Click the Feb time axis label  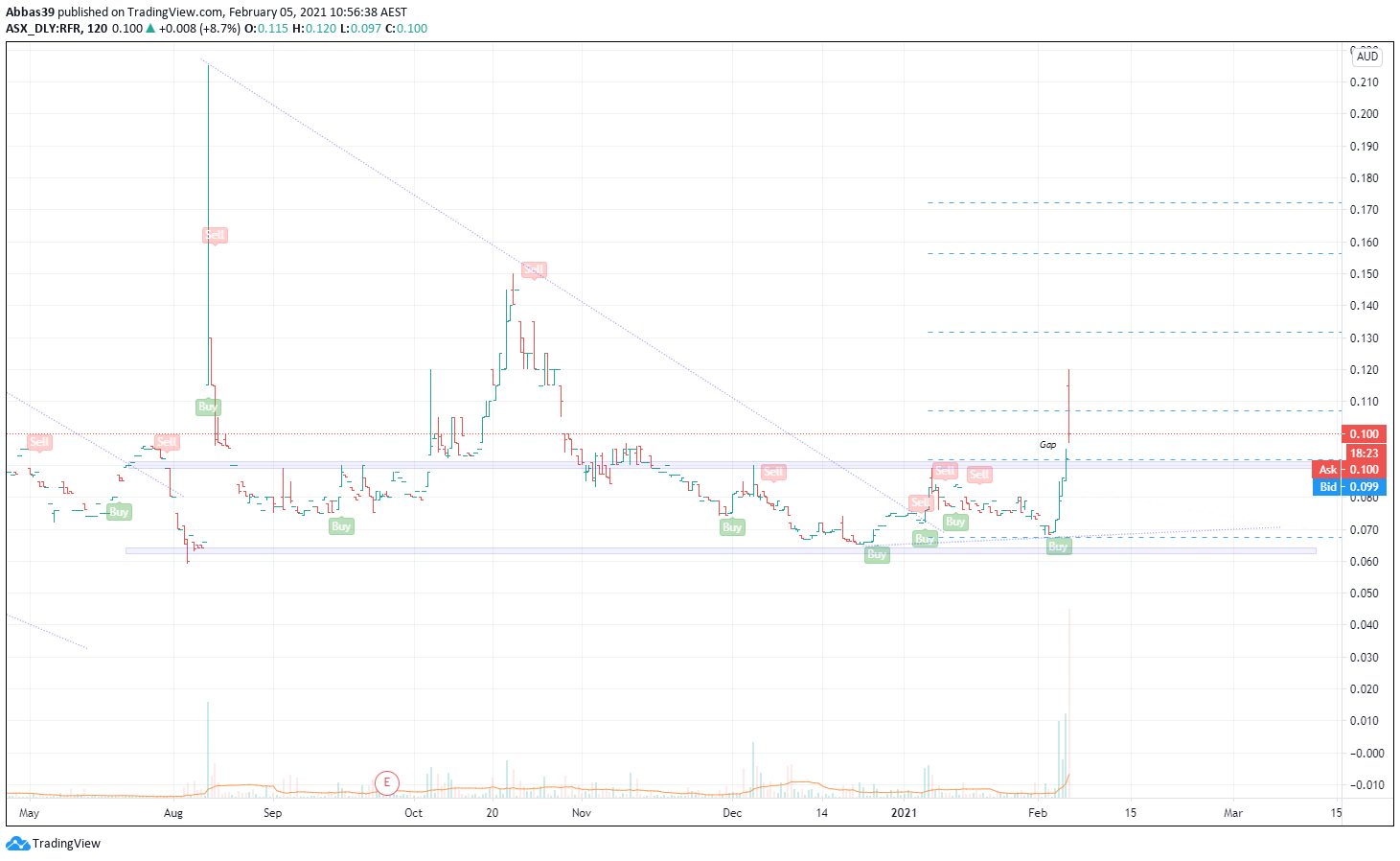click(x=1038, y=813)
